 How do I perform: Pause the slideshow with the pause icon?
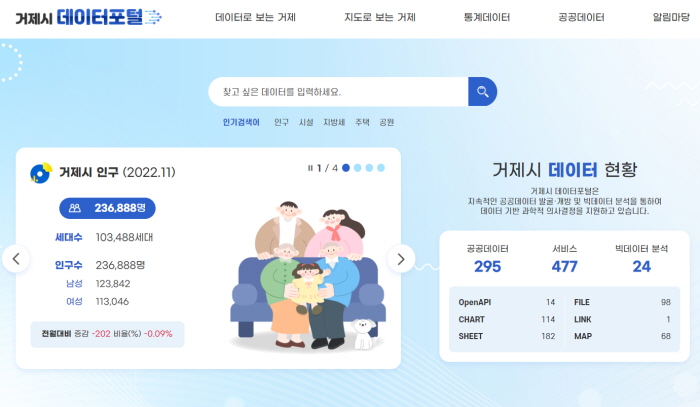pos(310,168)
